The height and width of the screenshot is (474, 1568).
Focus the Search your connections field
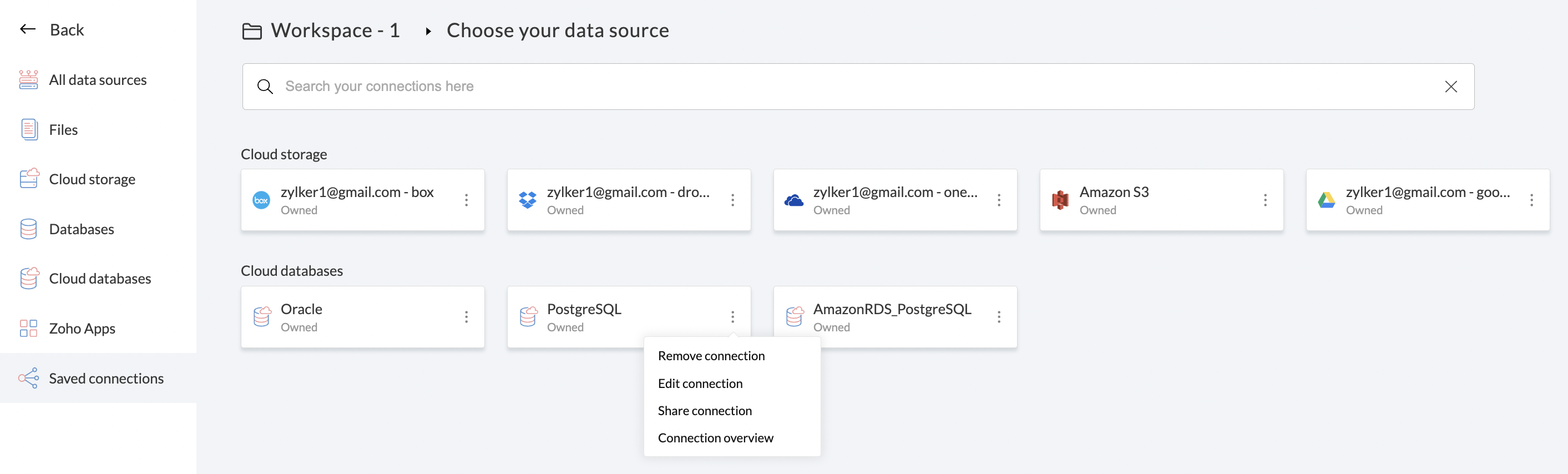pos(852,87)
